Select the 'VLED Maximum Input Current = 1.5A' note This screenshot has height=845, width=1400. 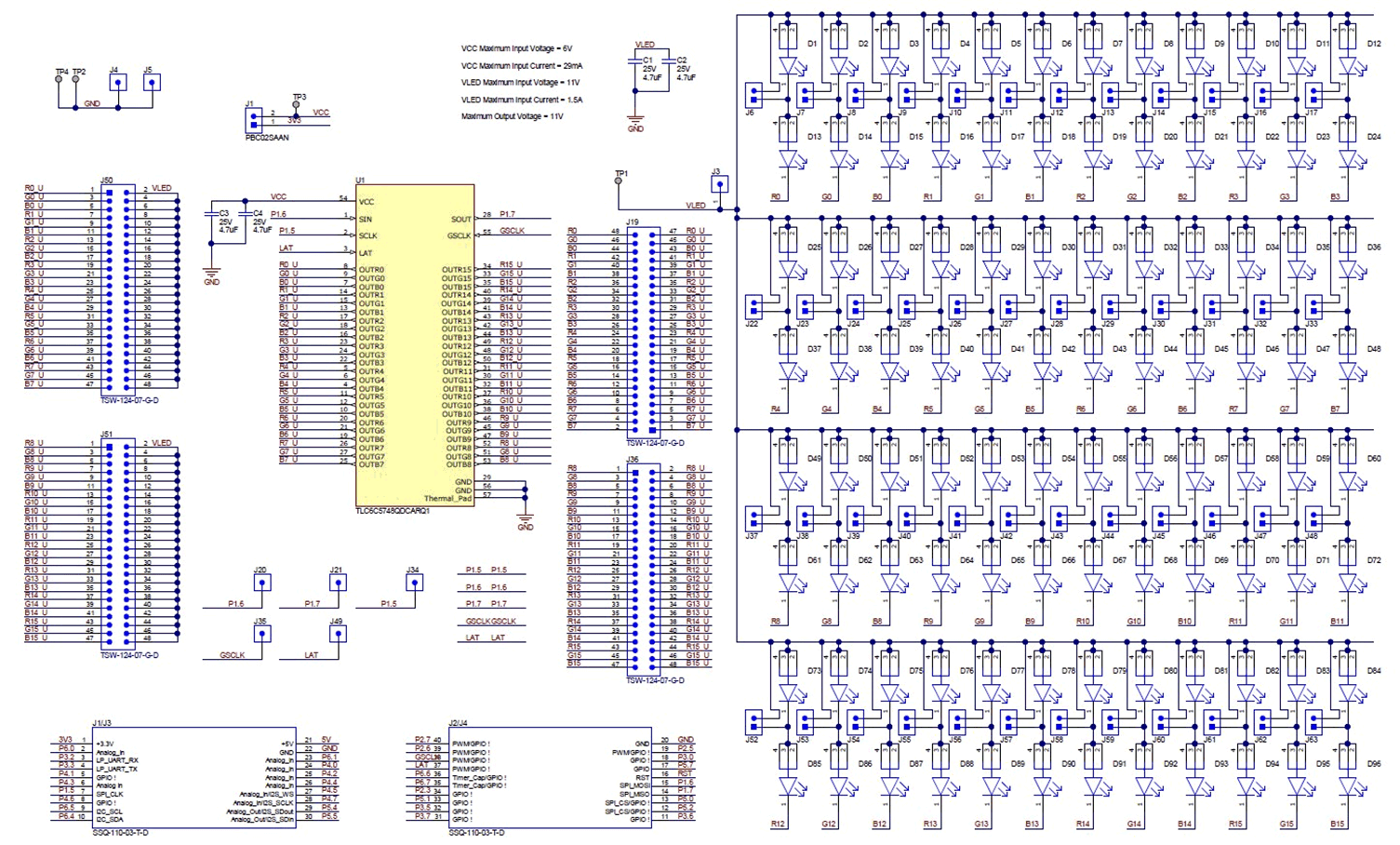click(522, 100)
